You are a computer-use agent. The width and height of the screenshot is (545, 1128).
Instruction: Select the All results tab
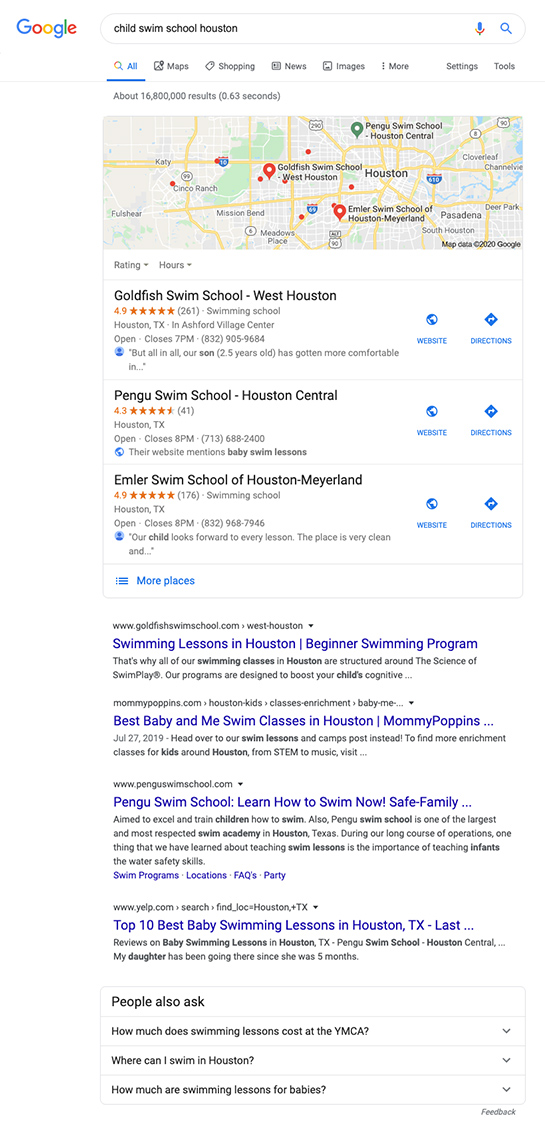[126, 66]
